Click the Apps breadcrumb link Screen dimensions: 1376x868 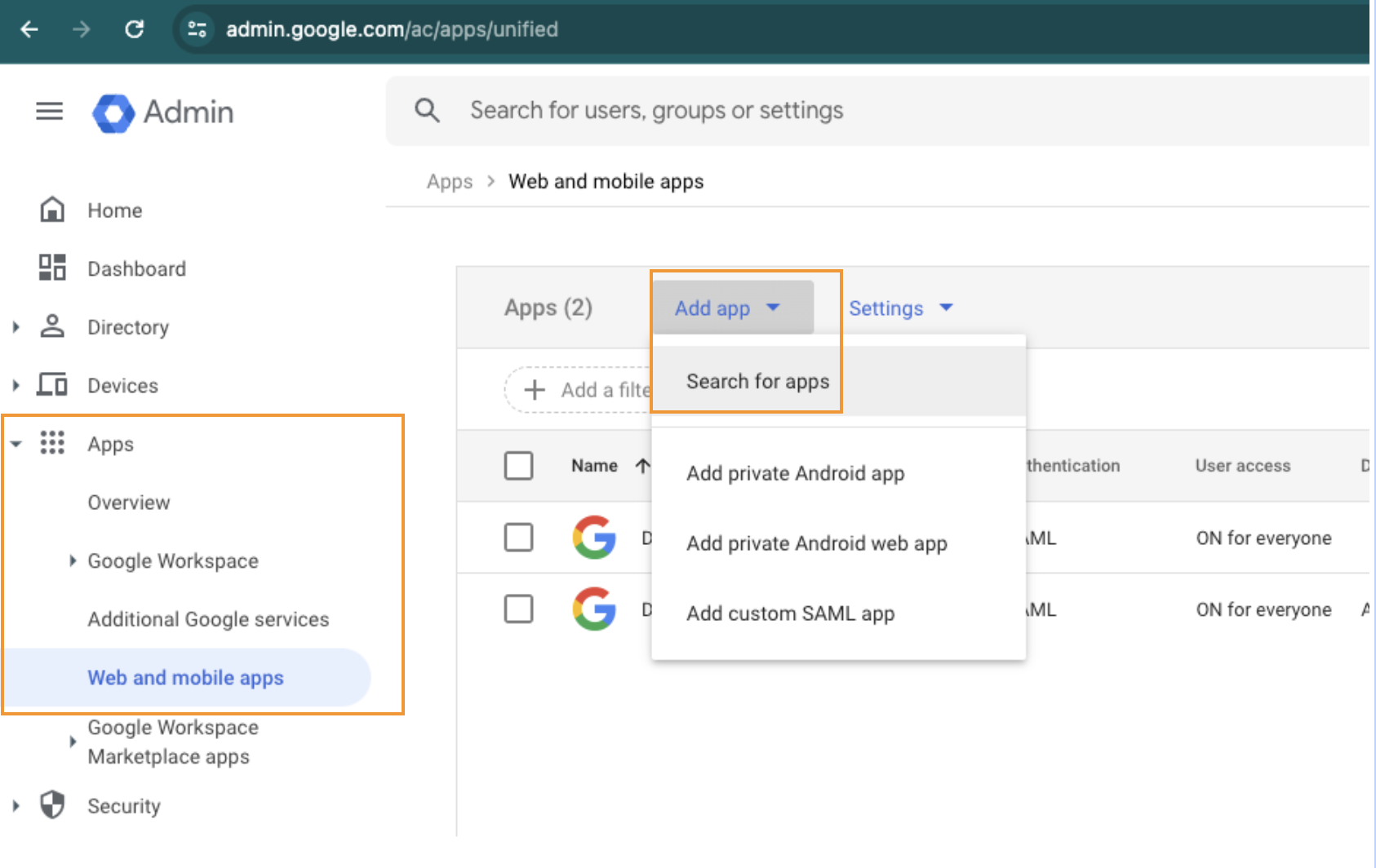click(x=450, y=181)
